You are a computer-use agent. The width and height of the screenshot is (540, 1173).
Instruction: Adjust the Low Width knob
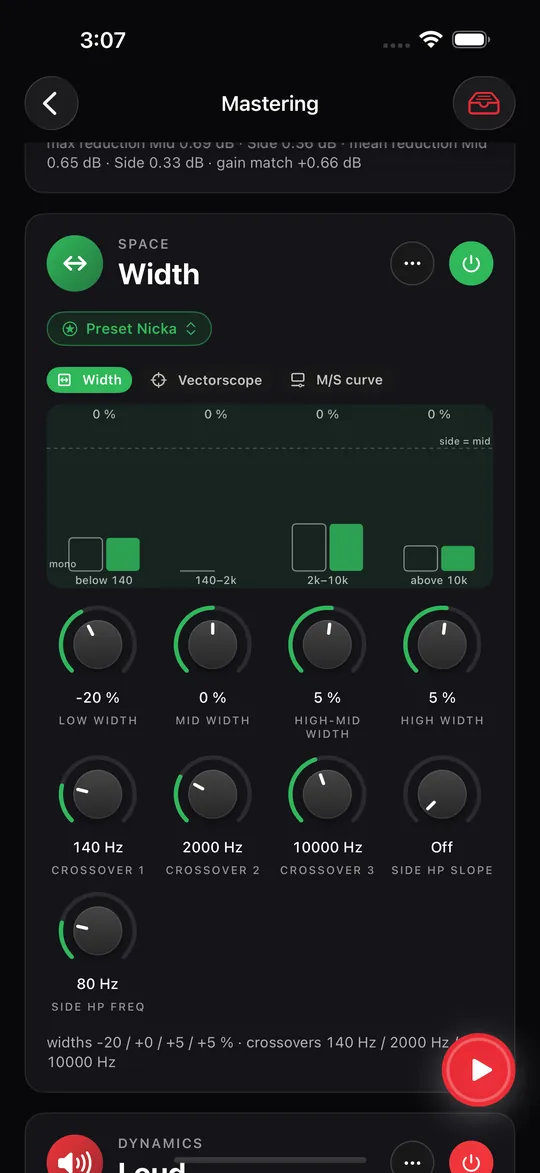(x=98, y=644)
